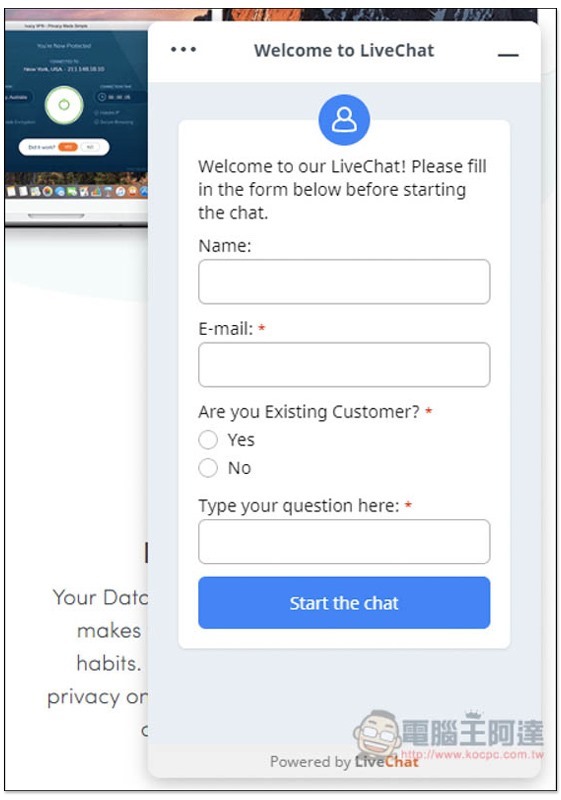Select No for Existing Customer
Screen dimensions: 561x800
[x=208, y=467]
